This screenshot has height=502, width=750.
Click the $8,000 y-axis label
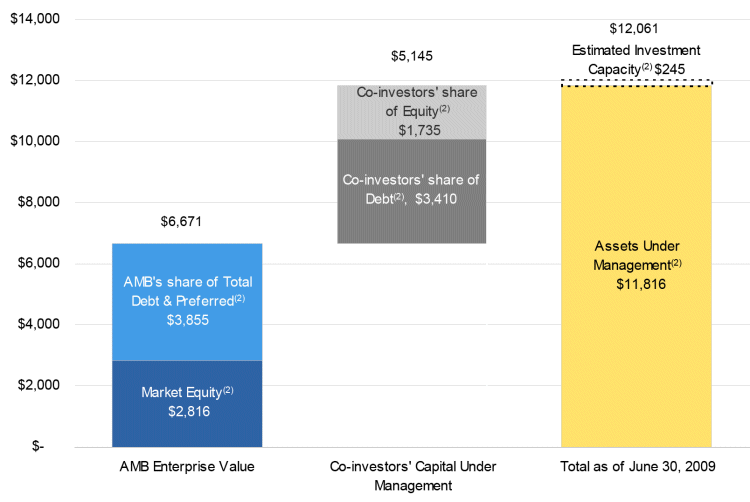(37, 202)
